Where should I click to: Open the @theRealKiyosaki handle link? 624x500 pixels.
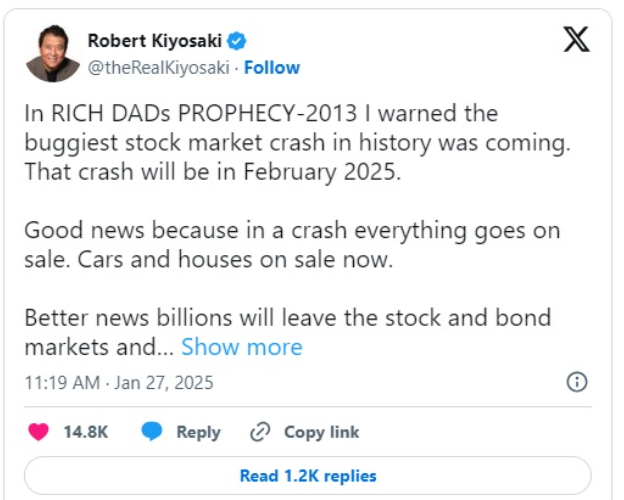158,68
